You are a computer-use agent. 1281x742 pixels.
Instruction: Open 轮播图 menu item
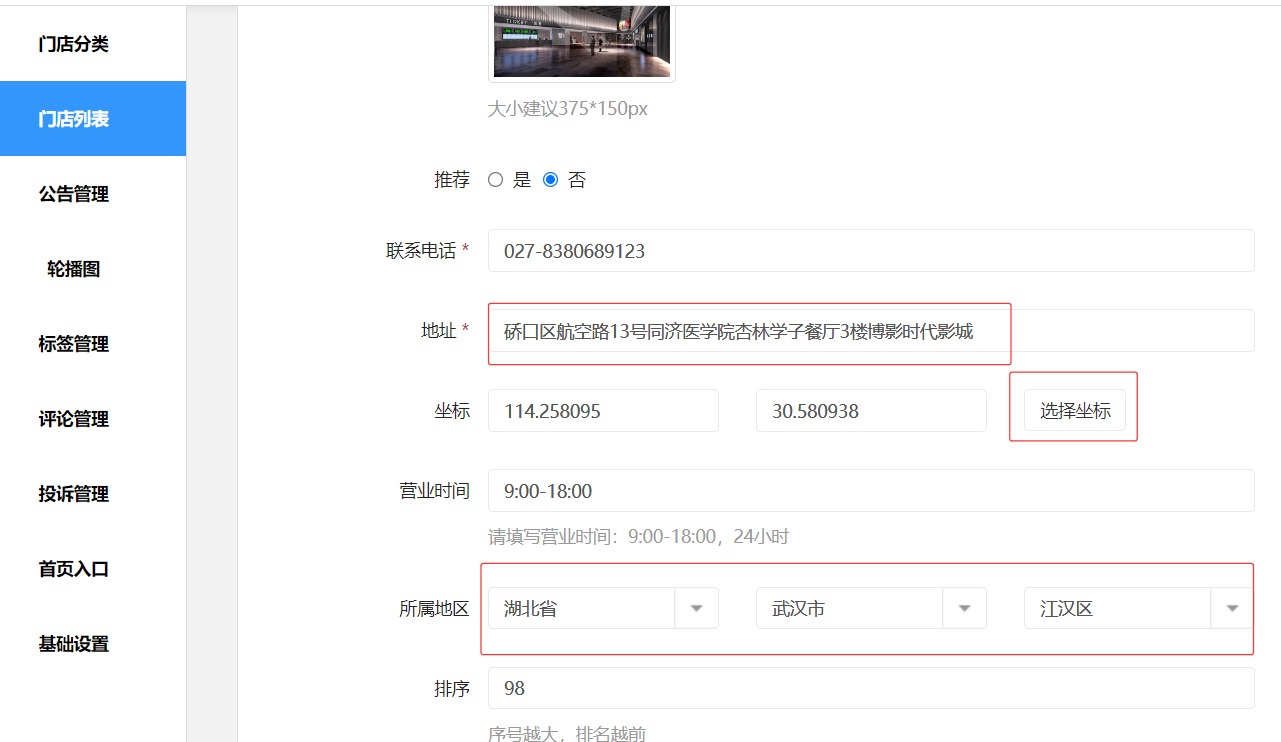pyautogui.click(x=74, y=269)
